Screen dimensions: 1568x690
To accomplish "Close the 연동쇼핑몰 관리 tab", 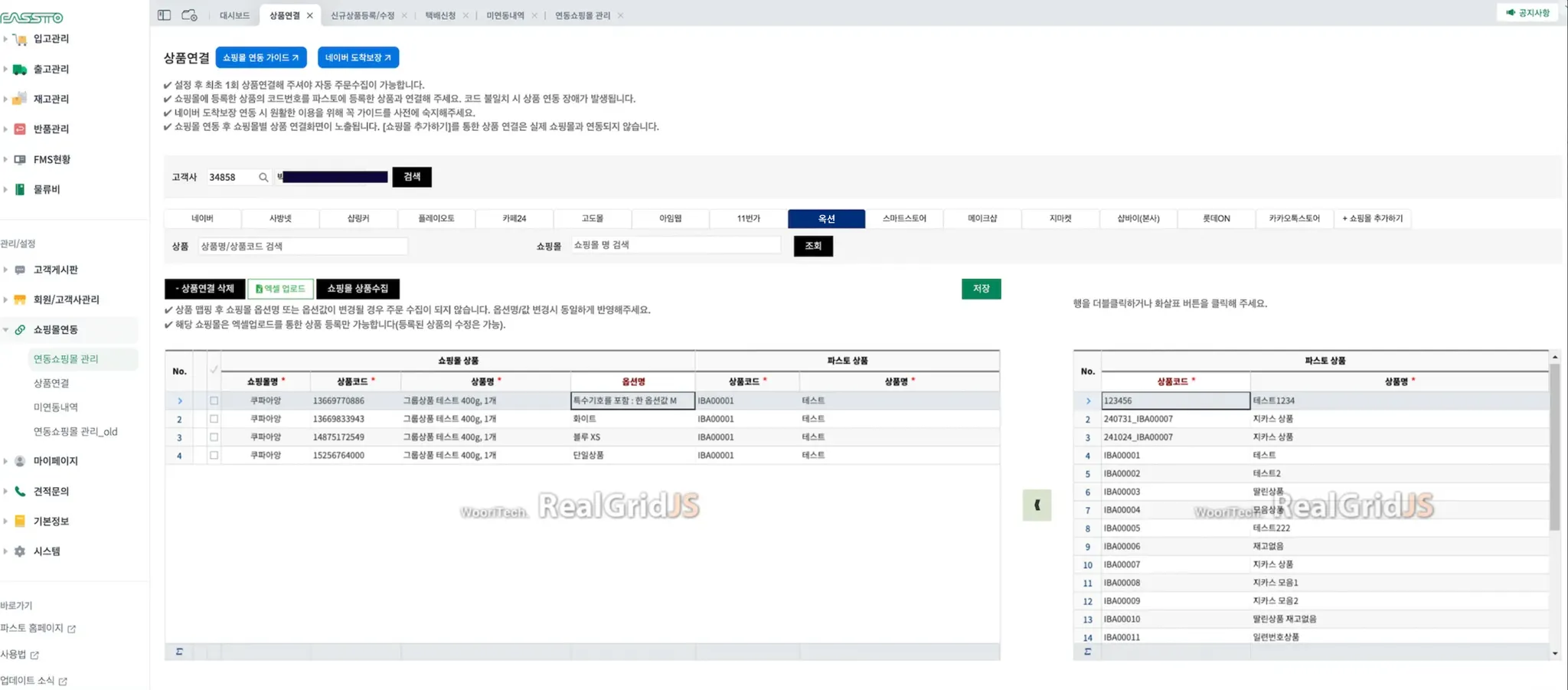I will tap(620, 15).
